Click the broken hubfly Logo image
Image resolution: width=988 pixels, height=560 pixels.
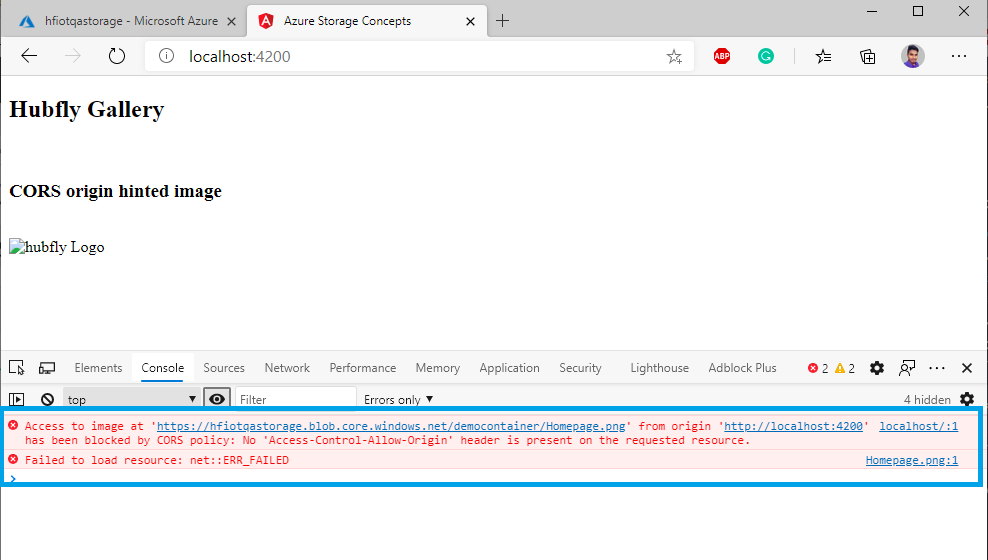pos(57,247)
